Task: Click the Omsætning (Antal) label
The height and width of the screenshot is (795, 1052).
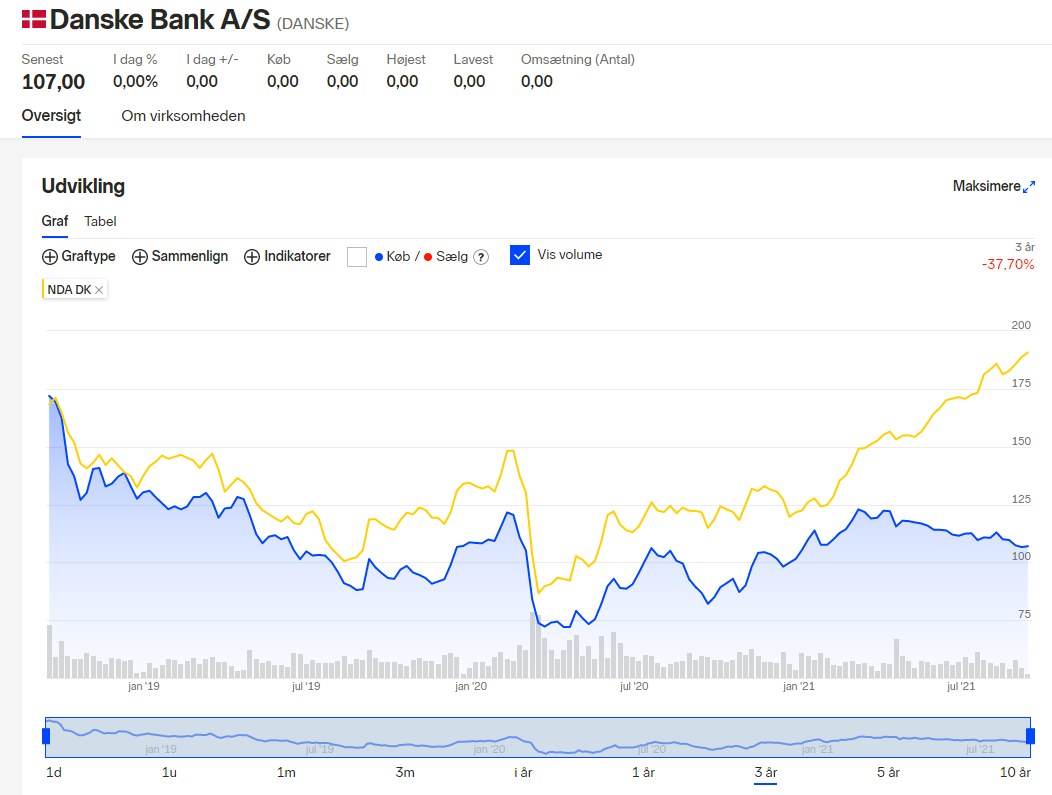Action: click(578, 59)
